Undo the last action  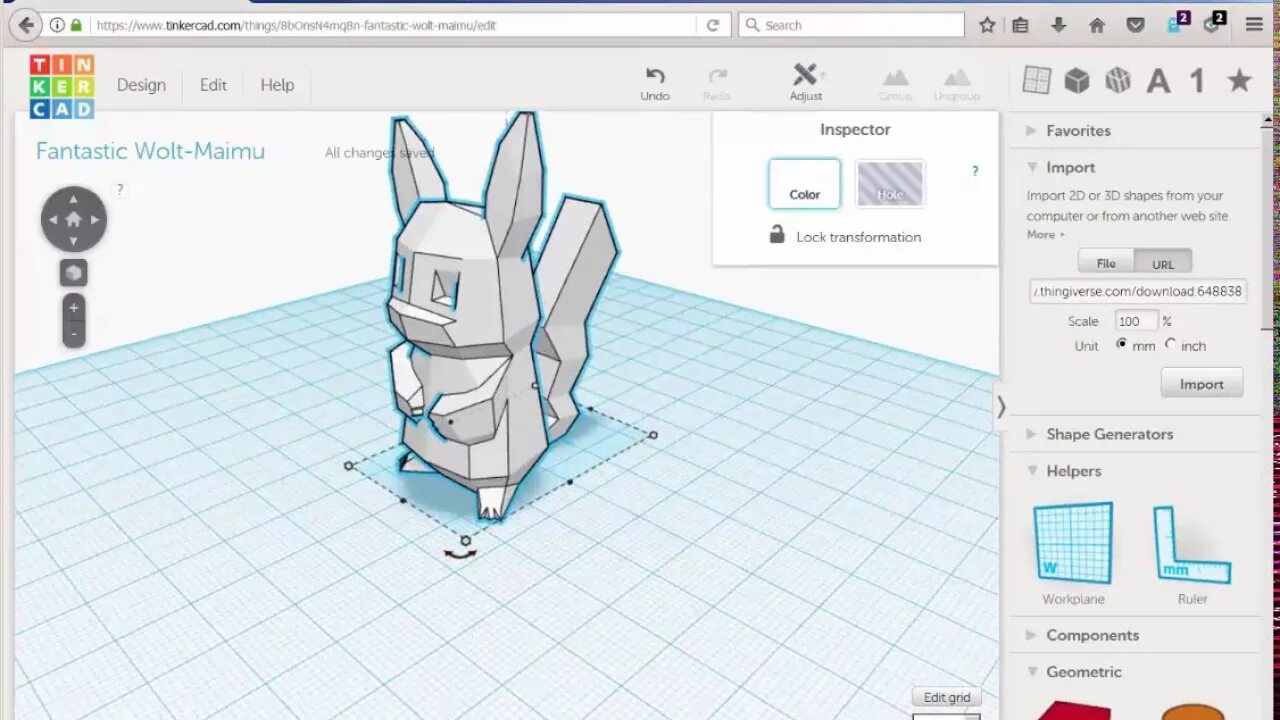click(655, 84)
